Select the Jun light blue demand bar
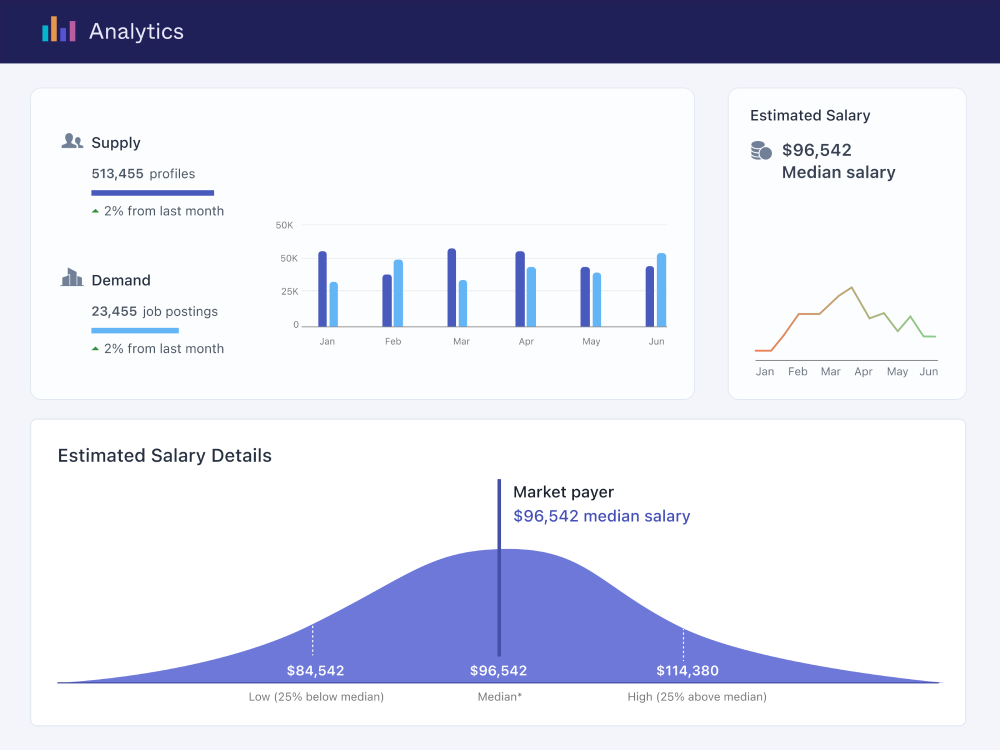 [661, 290]
